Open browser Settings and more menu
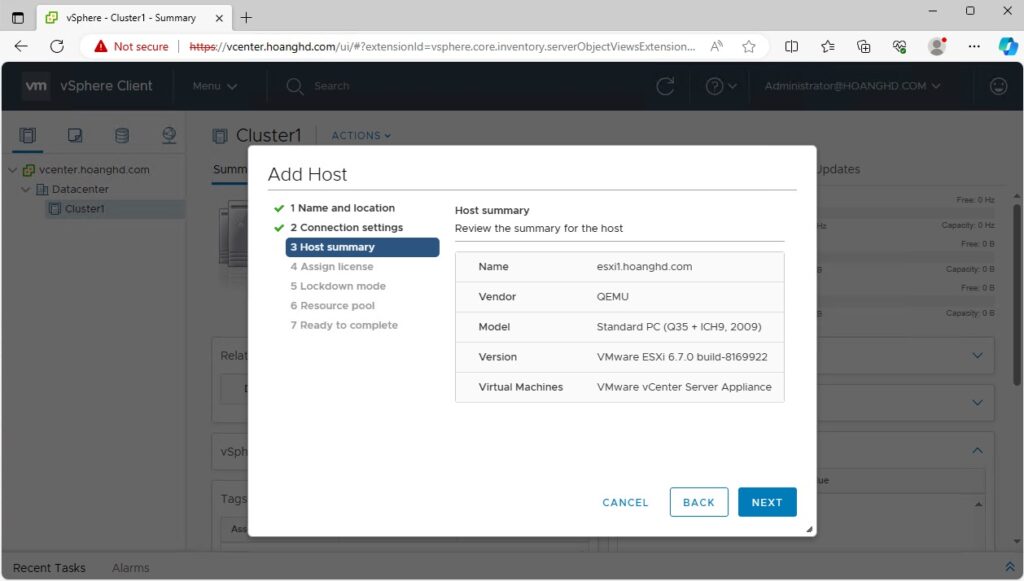 (x=974, y=46)
